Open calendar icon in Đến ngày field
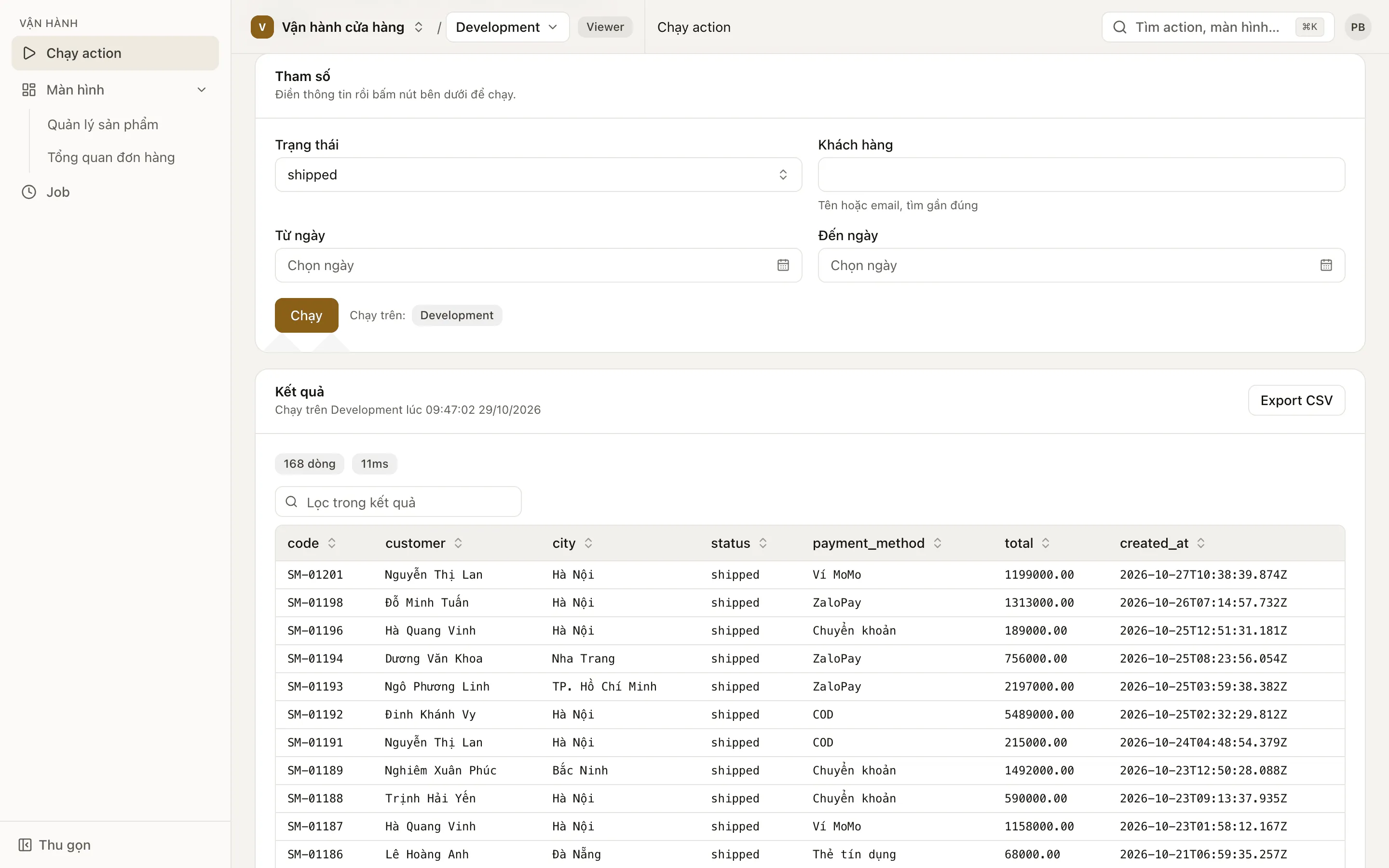This screenshot has height=868, width=1389. click(1326, 265)
